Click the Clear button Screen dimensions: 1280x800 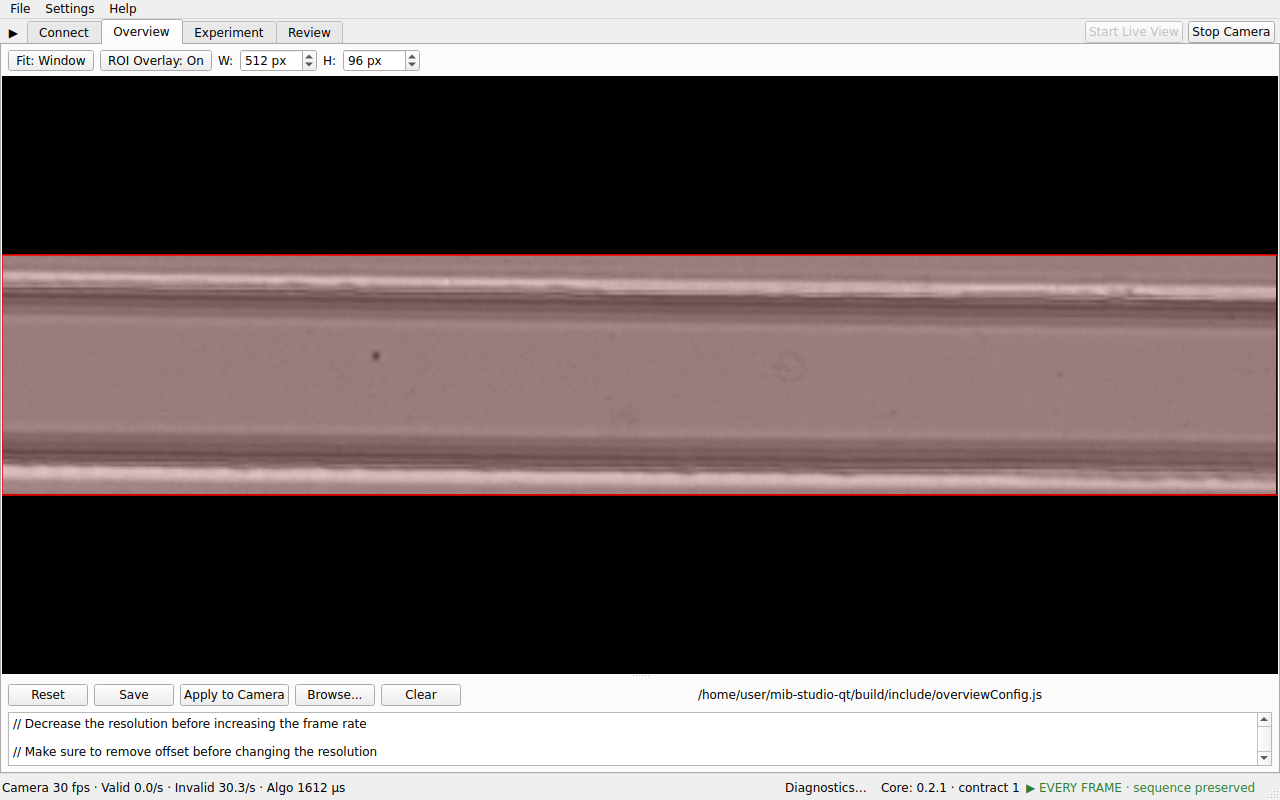click(x=421, y=695)
